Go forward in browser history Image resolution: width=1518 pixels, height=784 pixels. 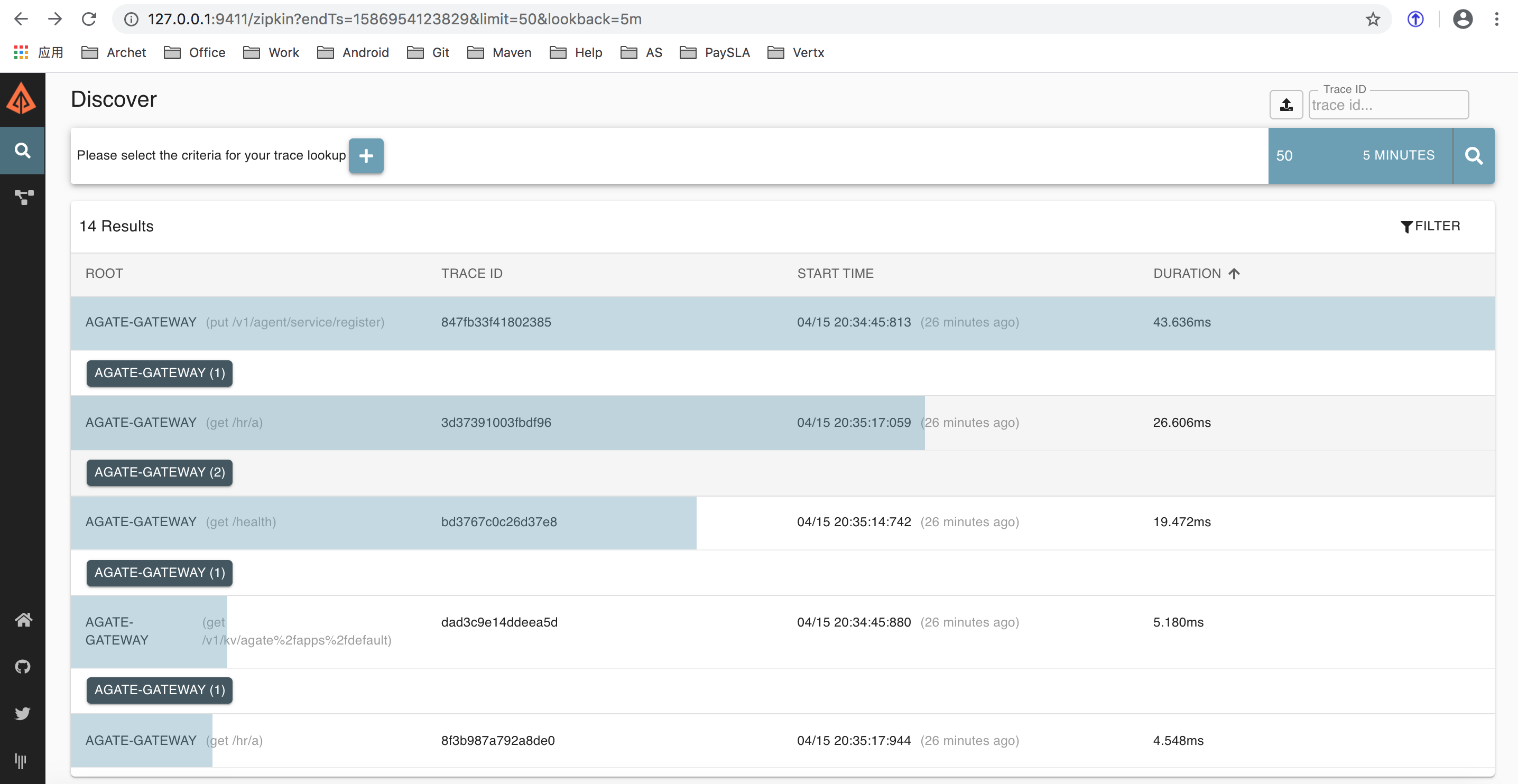point(55,19)
